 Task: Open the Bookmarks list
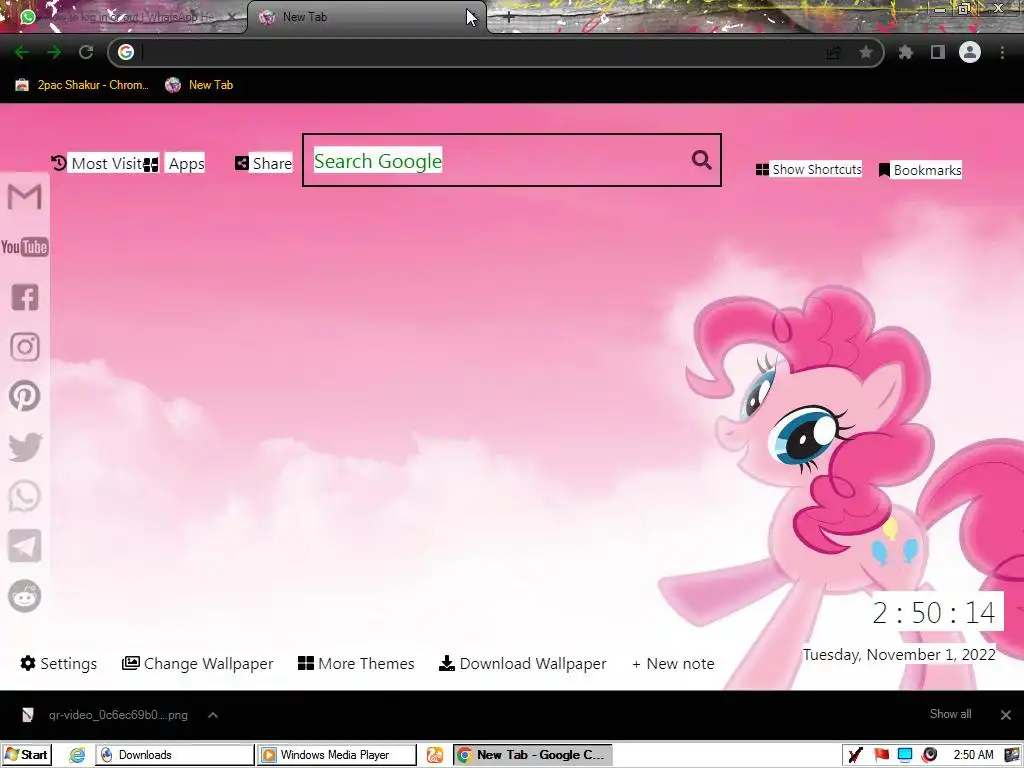coord(920,170)
